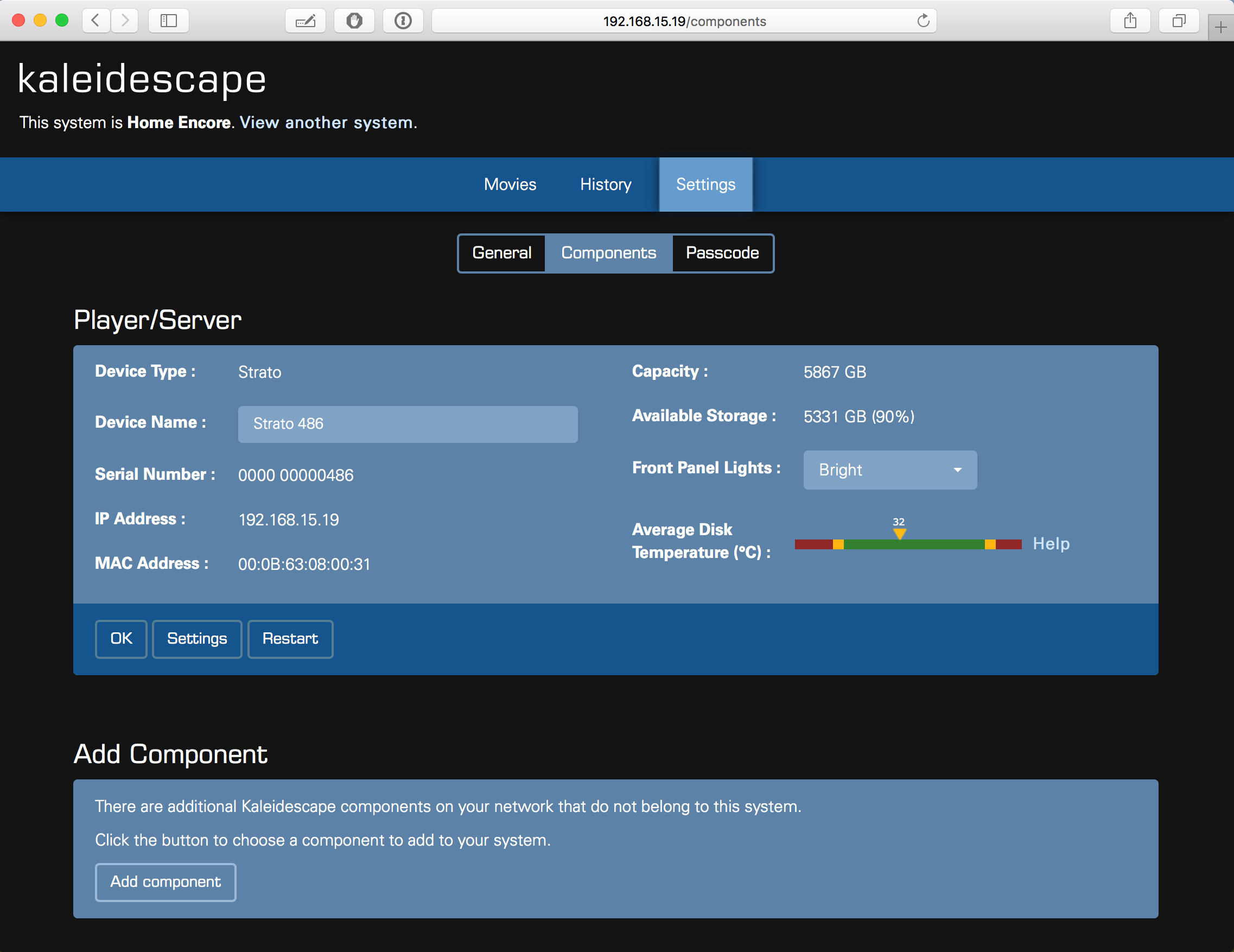Screen dimensions: 1234x952
Task: Open the General settings tab
Action: (x=501, y=253)
